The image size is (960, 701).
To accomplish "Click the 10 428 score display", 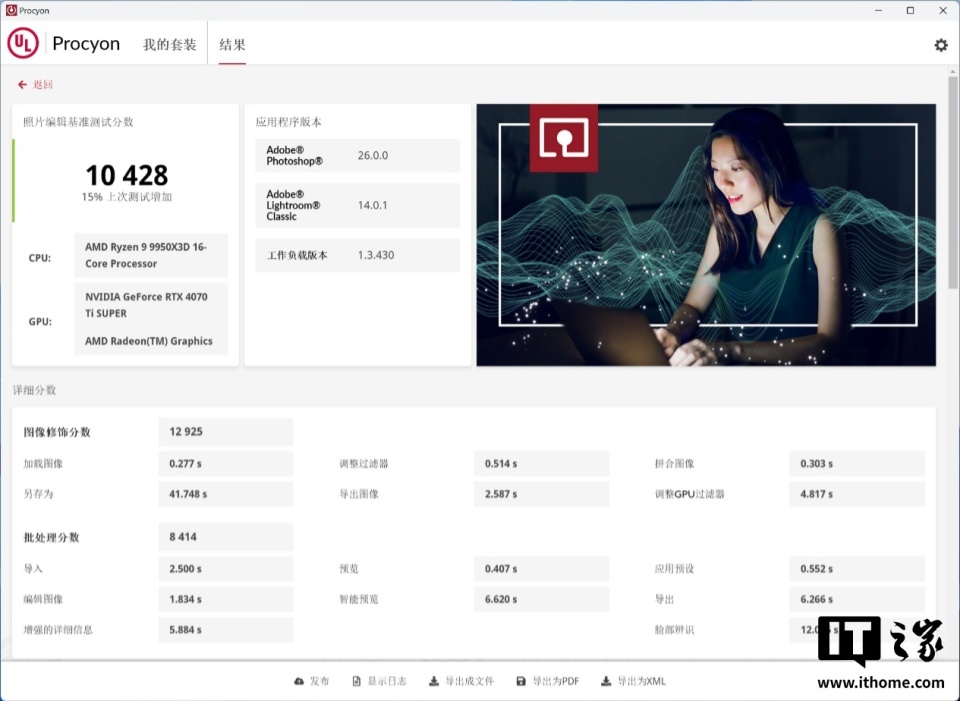I will click(125, 174).
